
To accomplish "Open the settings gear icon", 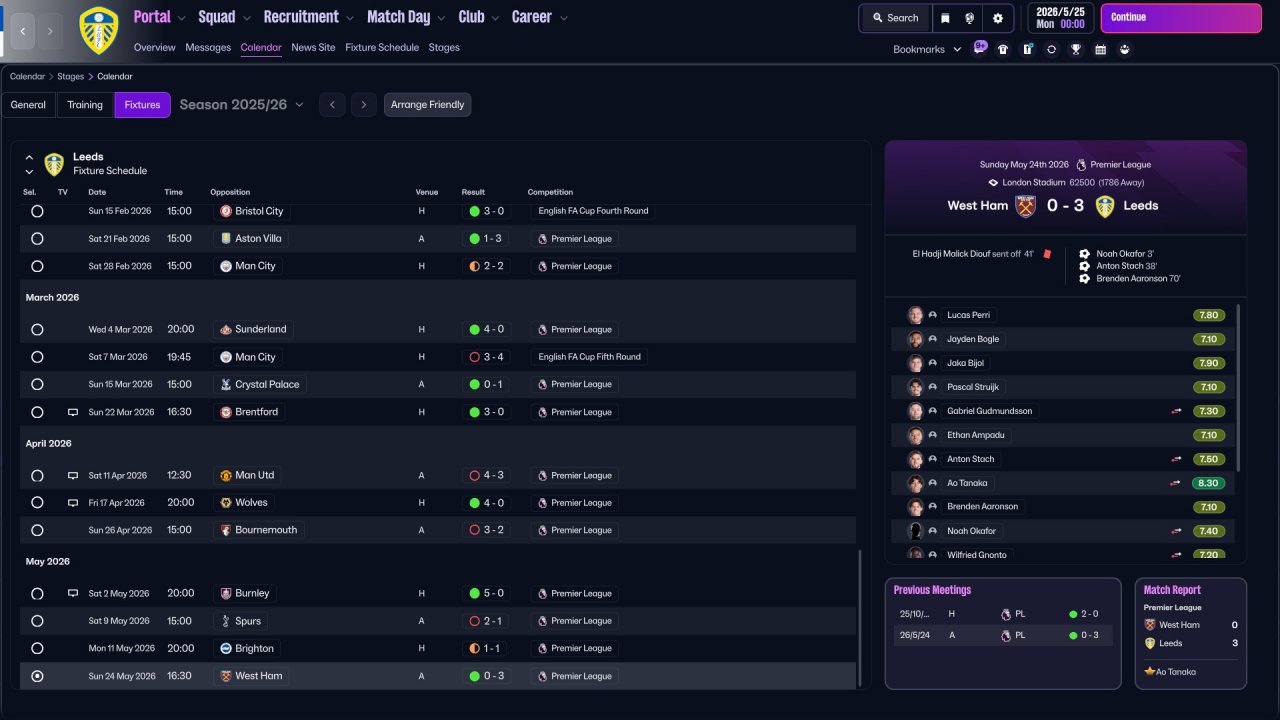I will click(x=998, y=18).
